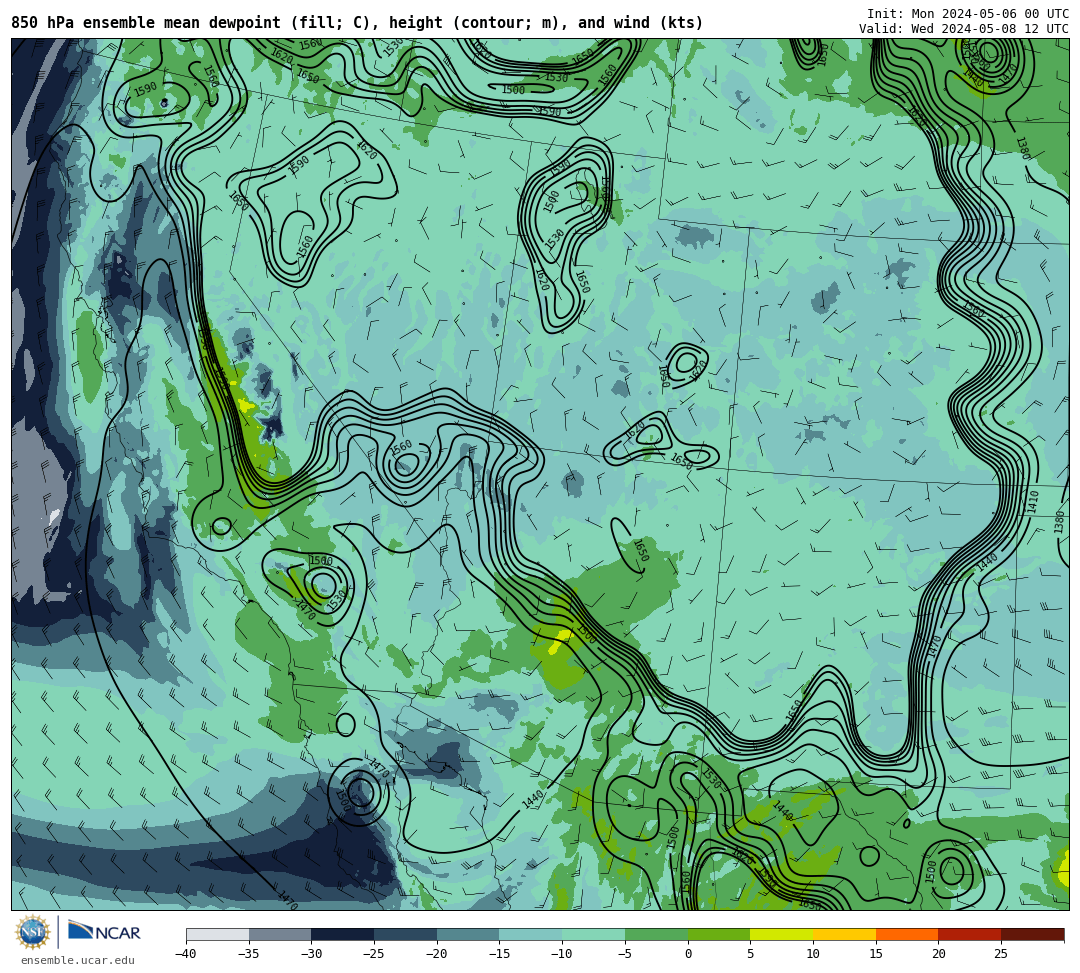
Task: Click the NCAR logo
Action: pyautogui.click(x=104, y=932)
